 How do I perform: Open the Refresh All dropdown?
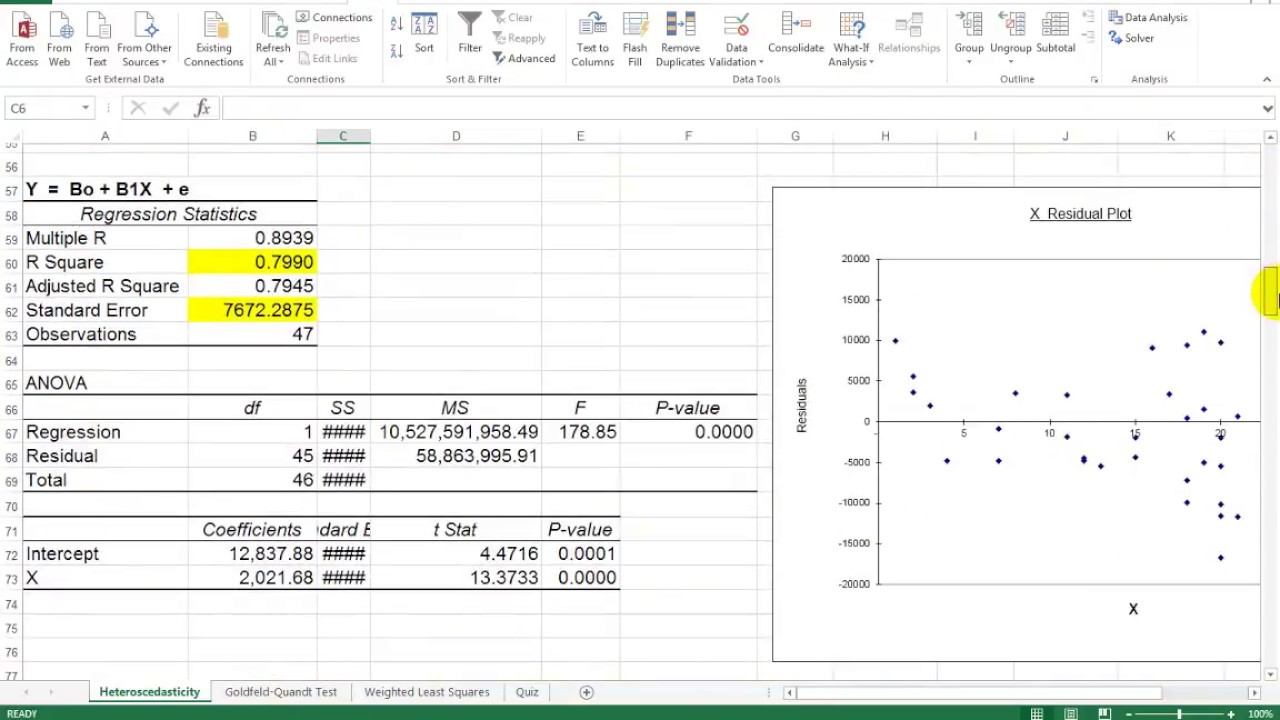click(x=273, y=55)
